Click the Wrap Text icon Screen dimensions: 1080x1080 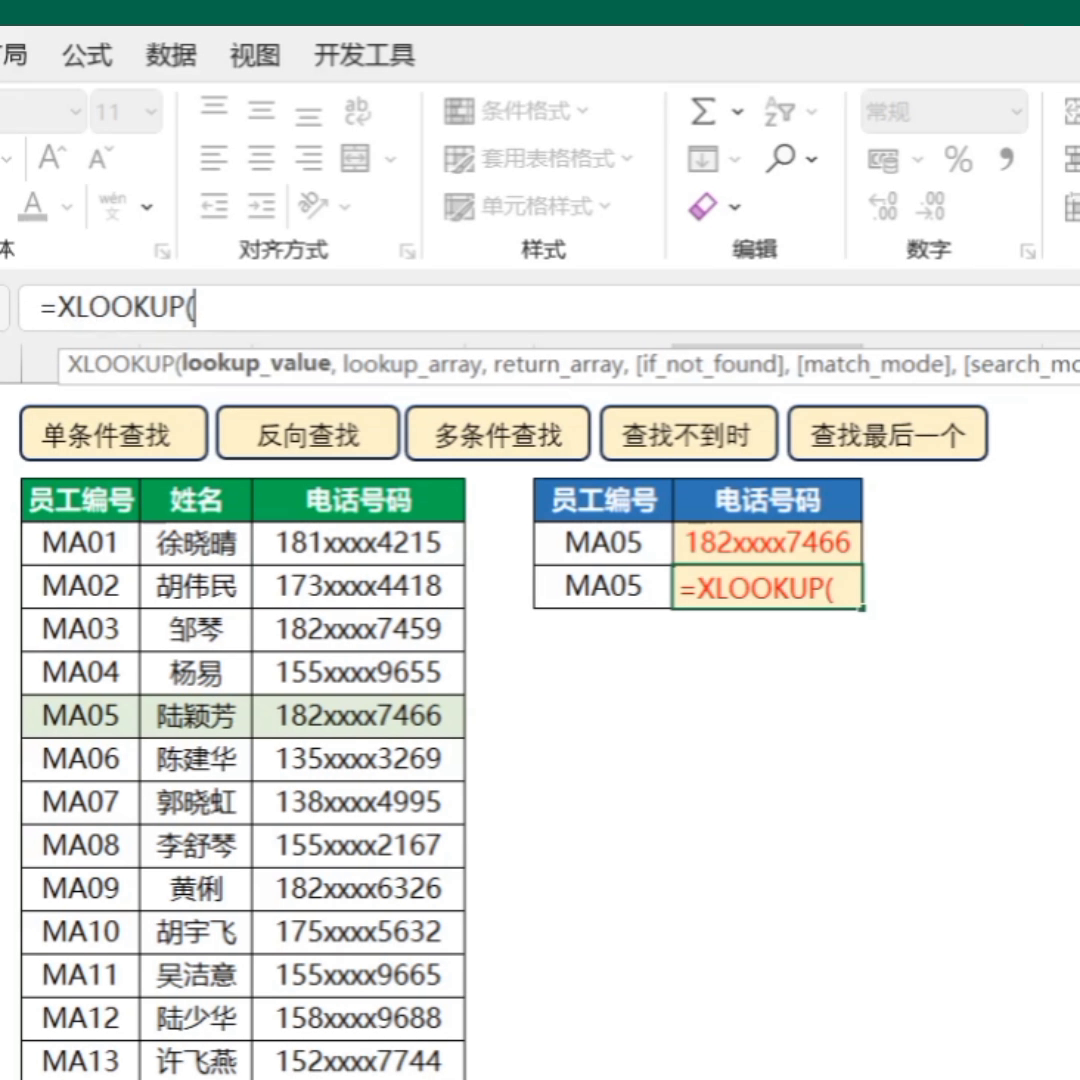[356, 111]
